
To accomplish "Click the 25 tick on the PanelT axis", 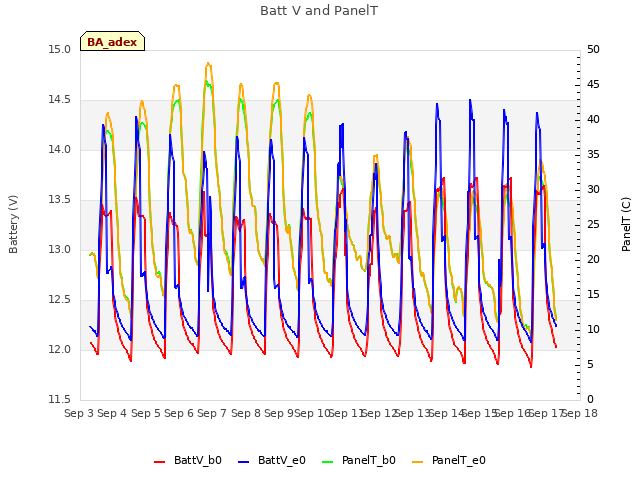I will (593, 224).
